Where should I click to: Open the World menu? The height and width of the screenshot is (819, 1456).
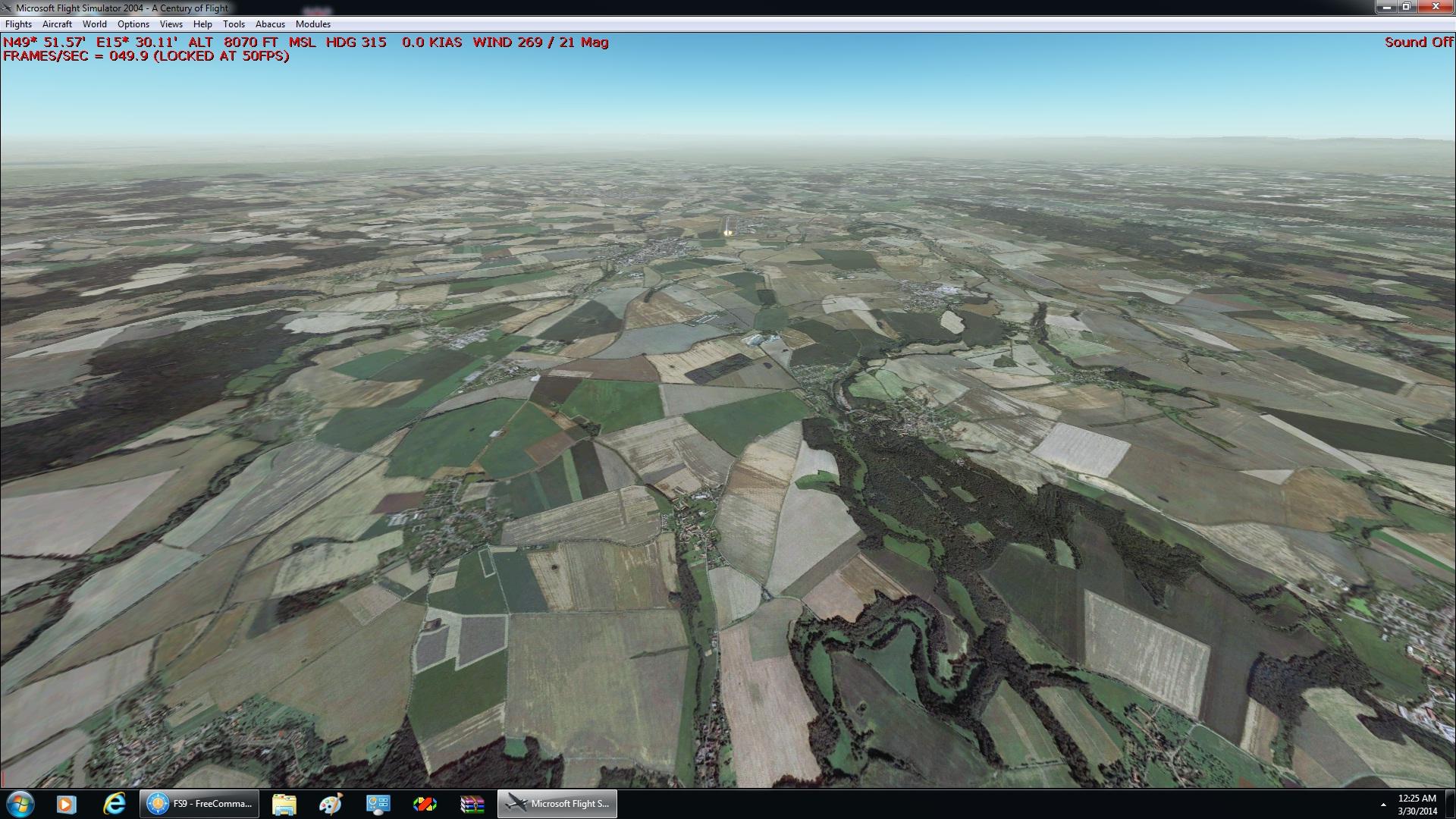[95, 24]
